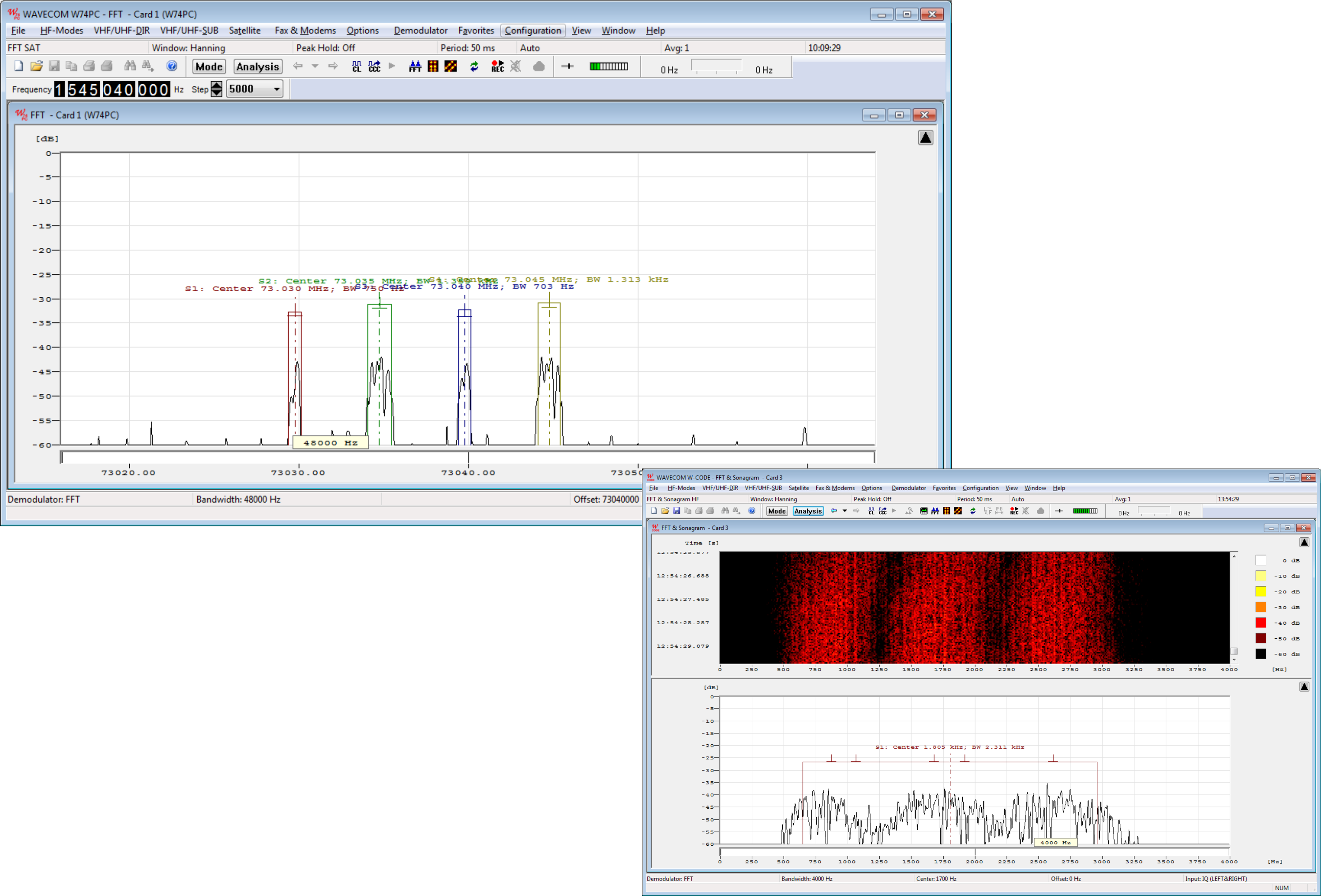Click REC icon in W-CODE toolbar

coord(1014,511)
